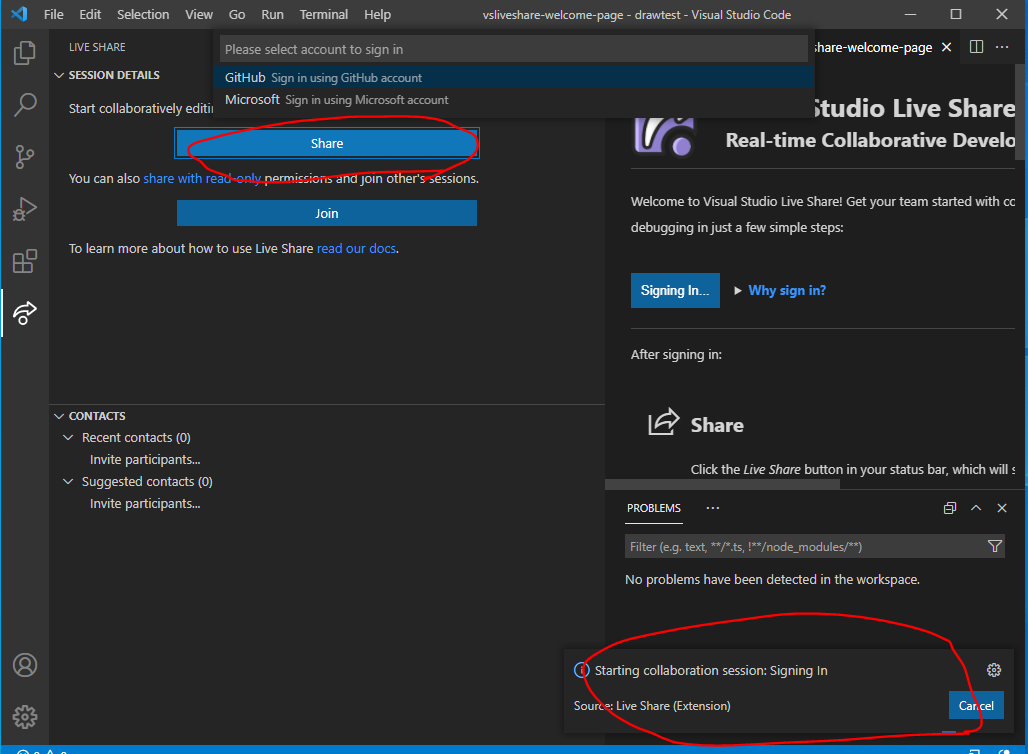1028x754 pixels.
Task: Collapse the Contacts section
Action: (59, 416)
